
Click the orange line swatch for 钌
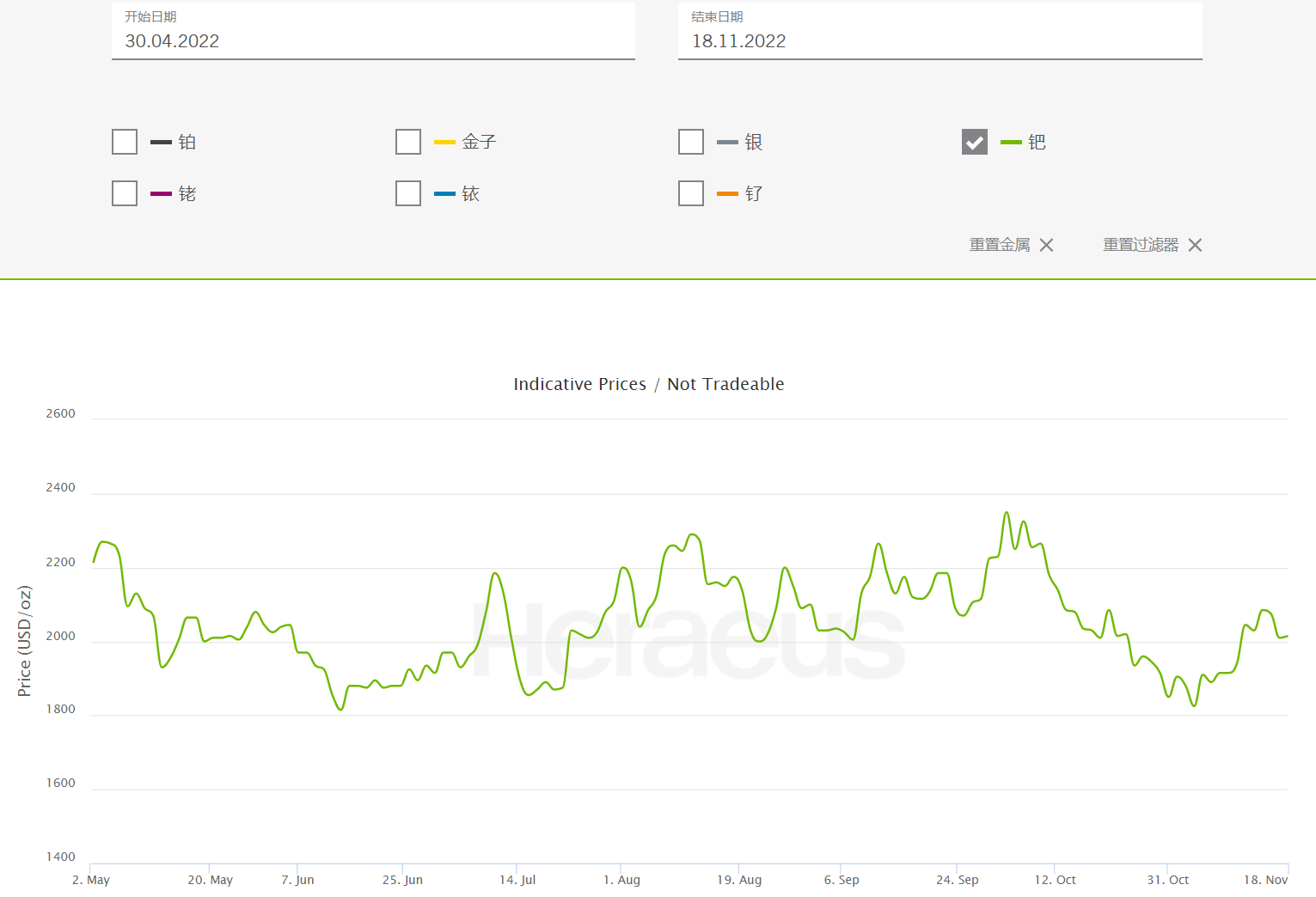[x=727, y=193]
